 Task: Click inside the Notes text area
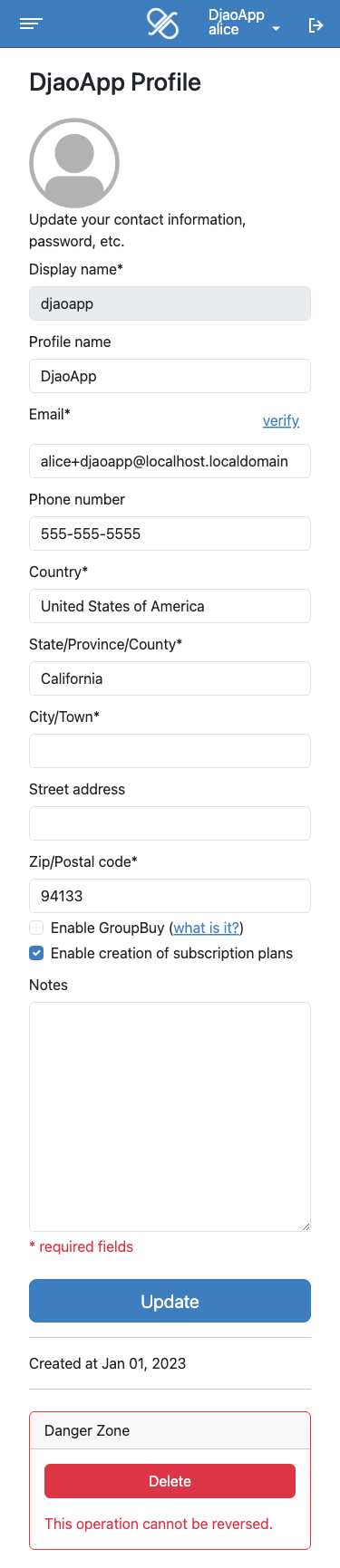170,1117
